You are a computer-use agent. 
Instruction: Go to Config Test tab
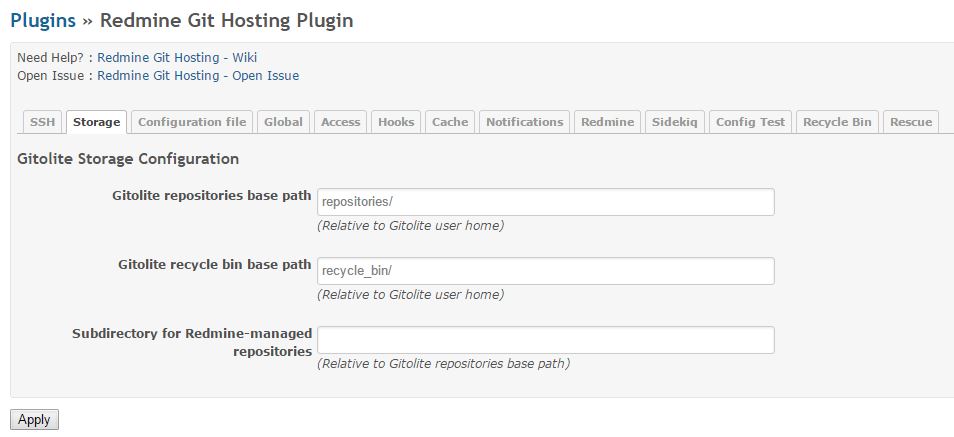(750, 122)
